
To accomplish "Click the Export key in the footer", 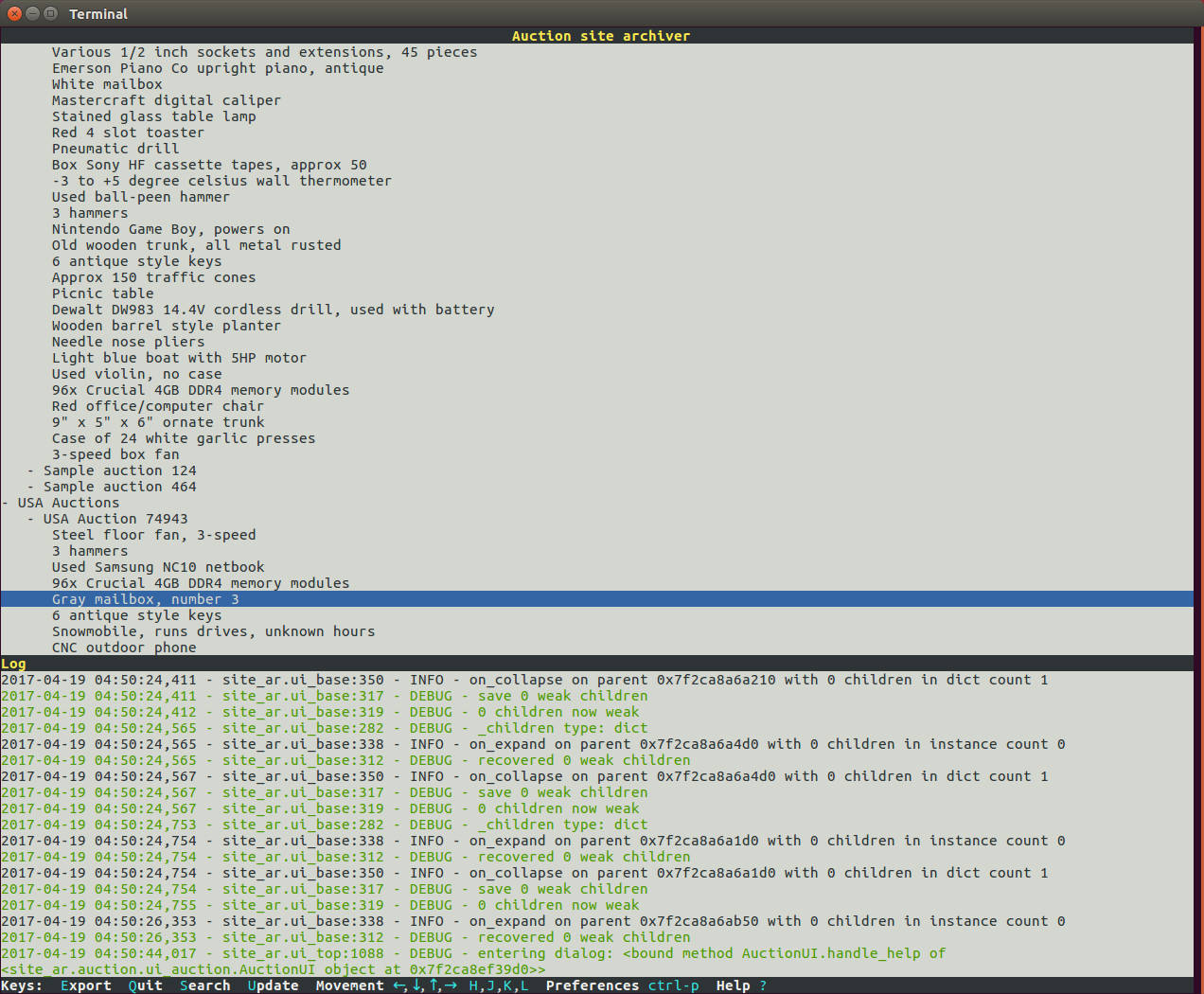I will [85, 985].
